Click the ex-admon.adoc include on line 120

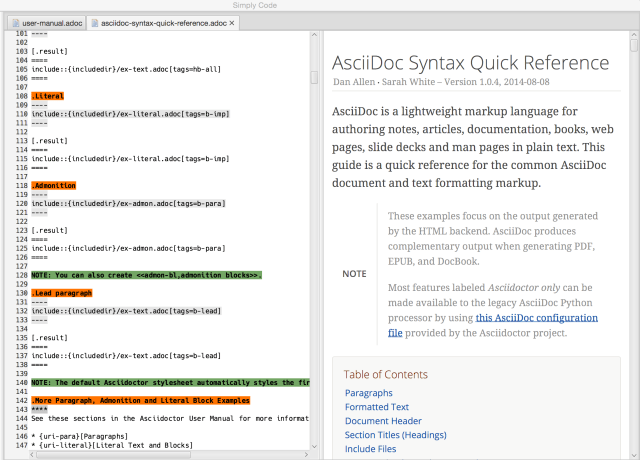[x=129, y=203]
